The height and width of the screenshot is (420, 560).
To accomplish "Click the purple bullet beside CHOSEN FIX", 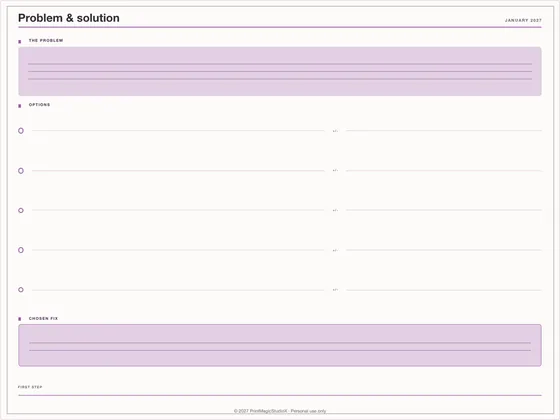I will pos(20,319).
